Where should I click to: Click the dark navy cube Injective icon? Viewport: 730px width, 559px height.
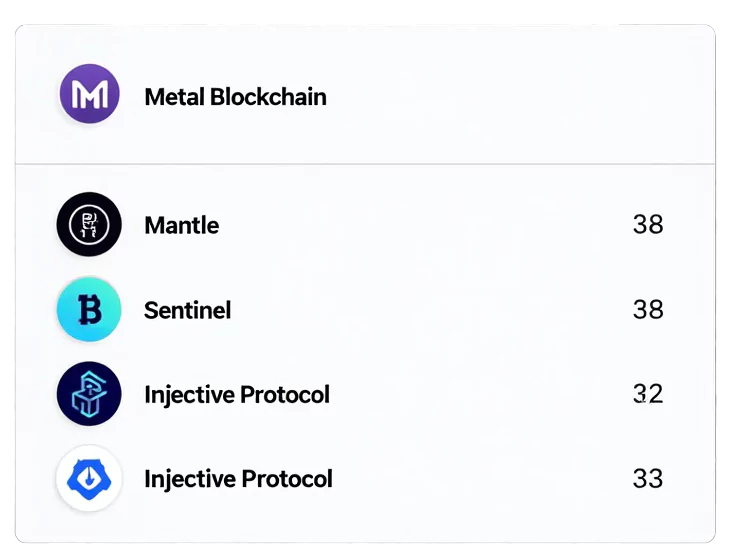point(89,394)
